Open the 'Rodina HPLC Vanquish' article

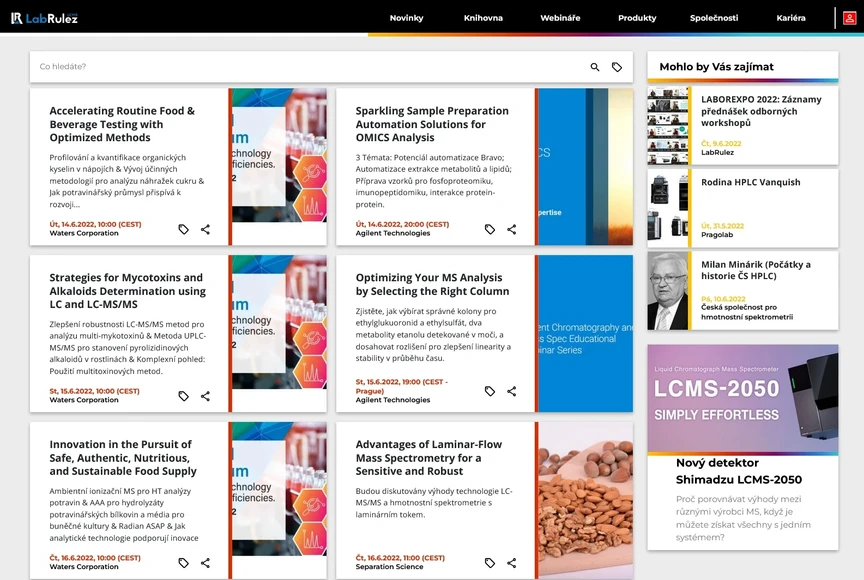coord(750,182)
